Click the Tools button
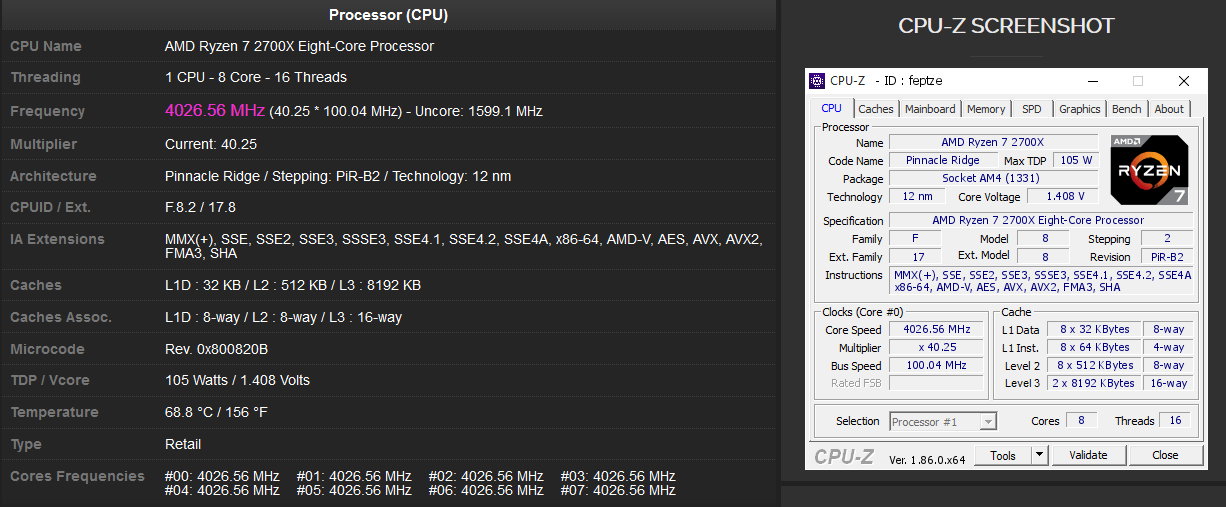 (x=1003, y=455)
